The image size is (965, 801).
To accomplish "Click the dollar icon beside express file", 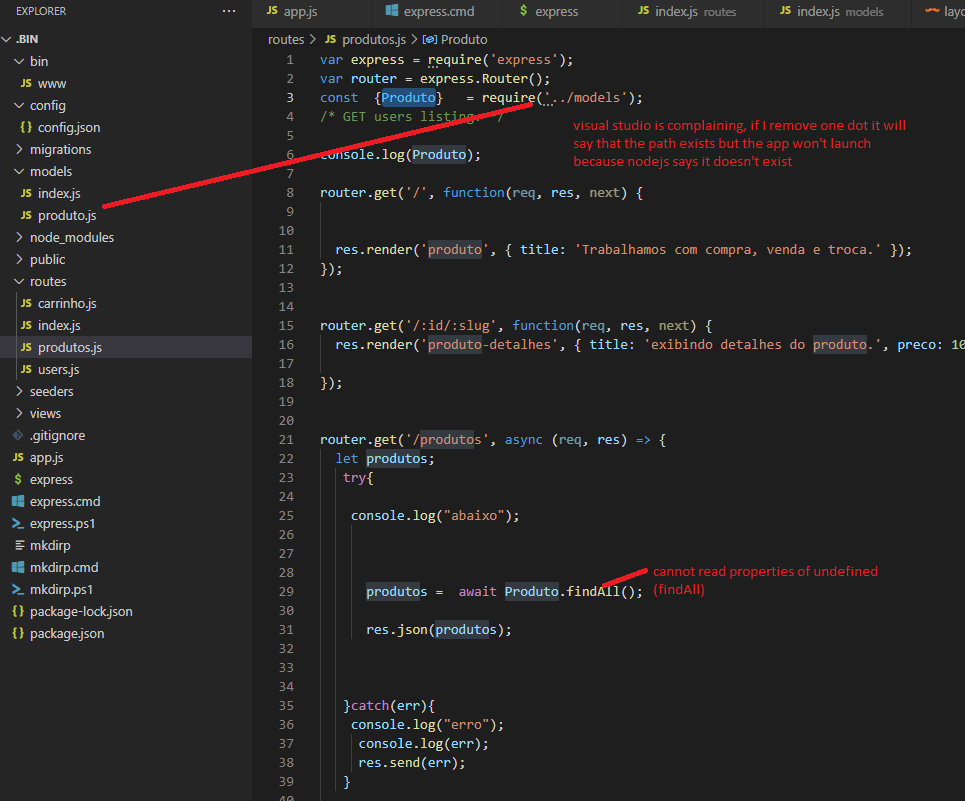I will [18, 479].
